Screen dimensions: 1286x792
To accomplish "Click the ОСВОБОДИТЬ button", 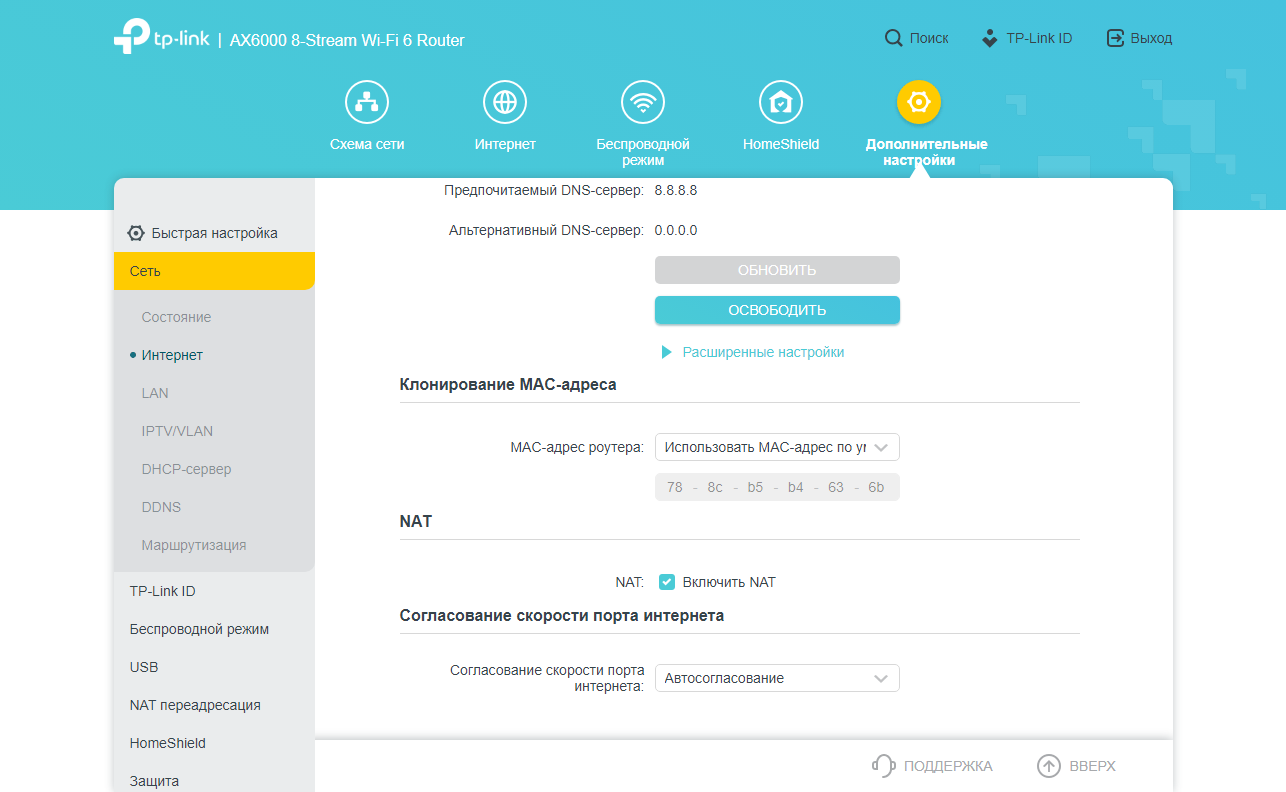I will [777, 310].
